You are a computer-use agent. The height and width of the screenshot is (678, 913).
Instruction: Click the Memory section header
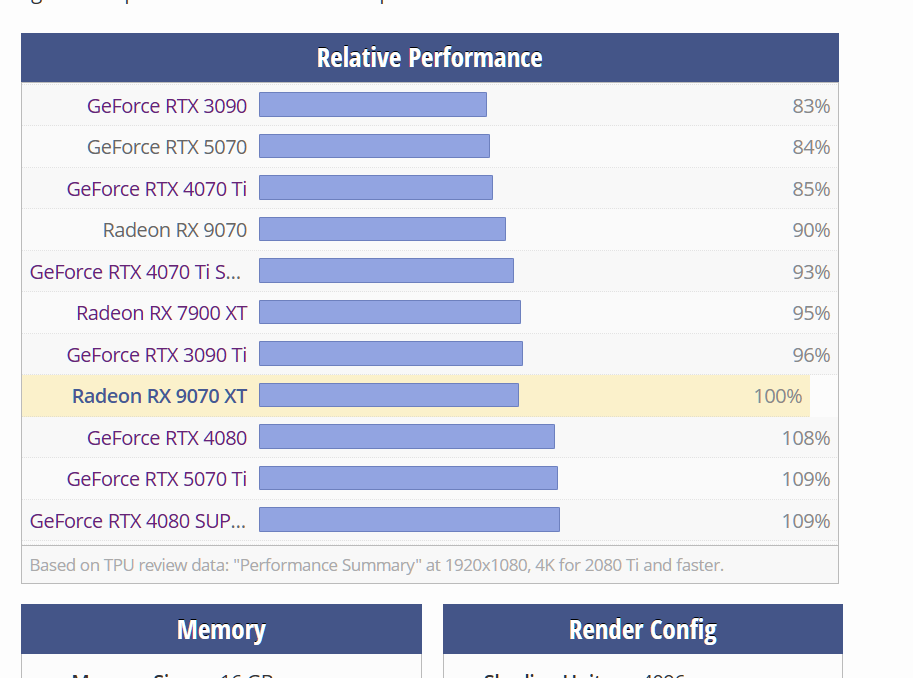click(221, 629)
